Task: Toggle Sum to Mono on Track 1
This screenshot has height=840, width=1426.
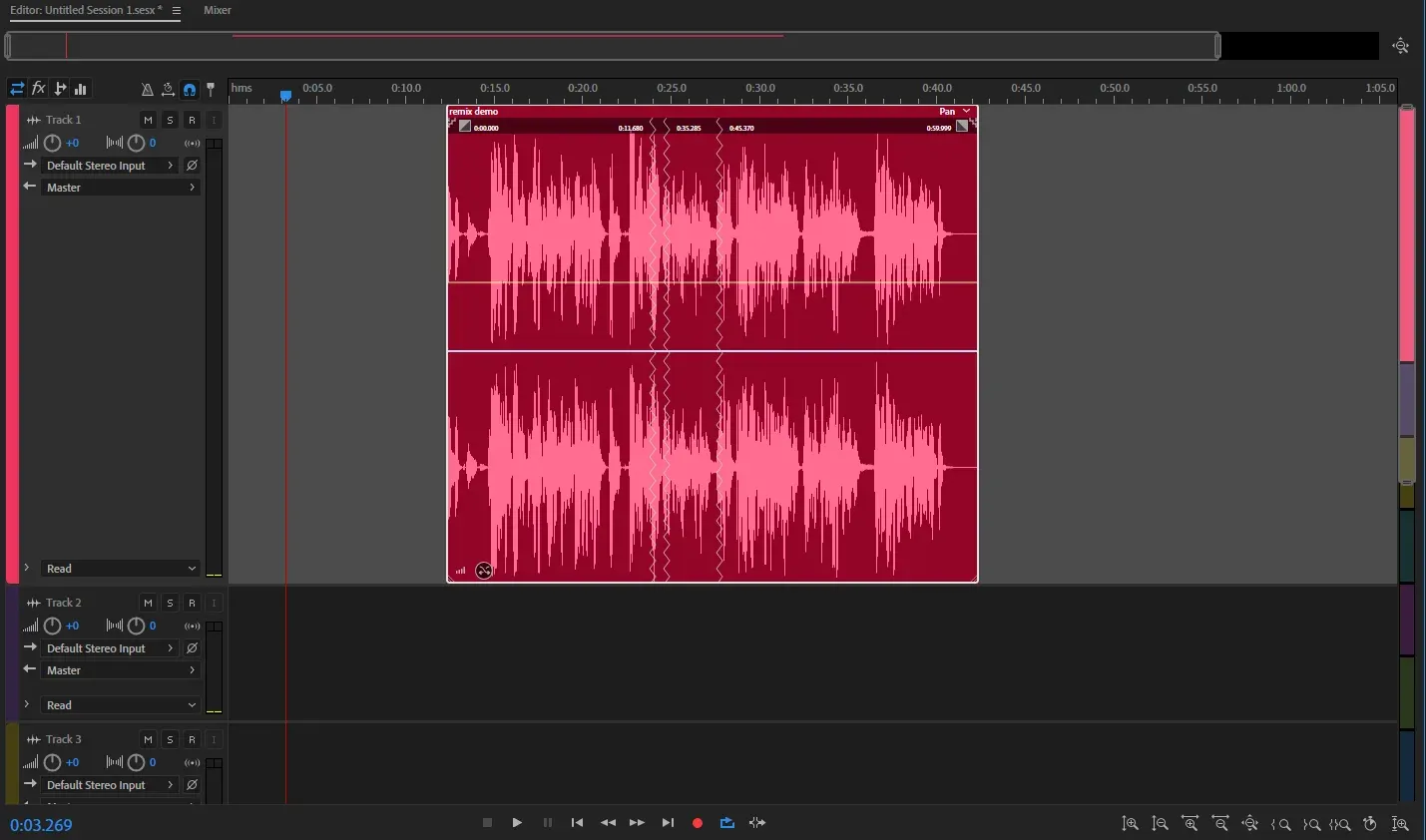Action: tap(193, 144)
